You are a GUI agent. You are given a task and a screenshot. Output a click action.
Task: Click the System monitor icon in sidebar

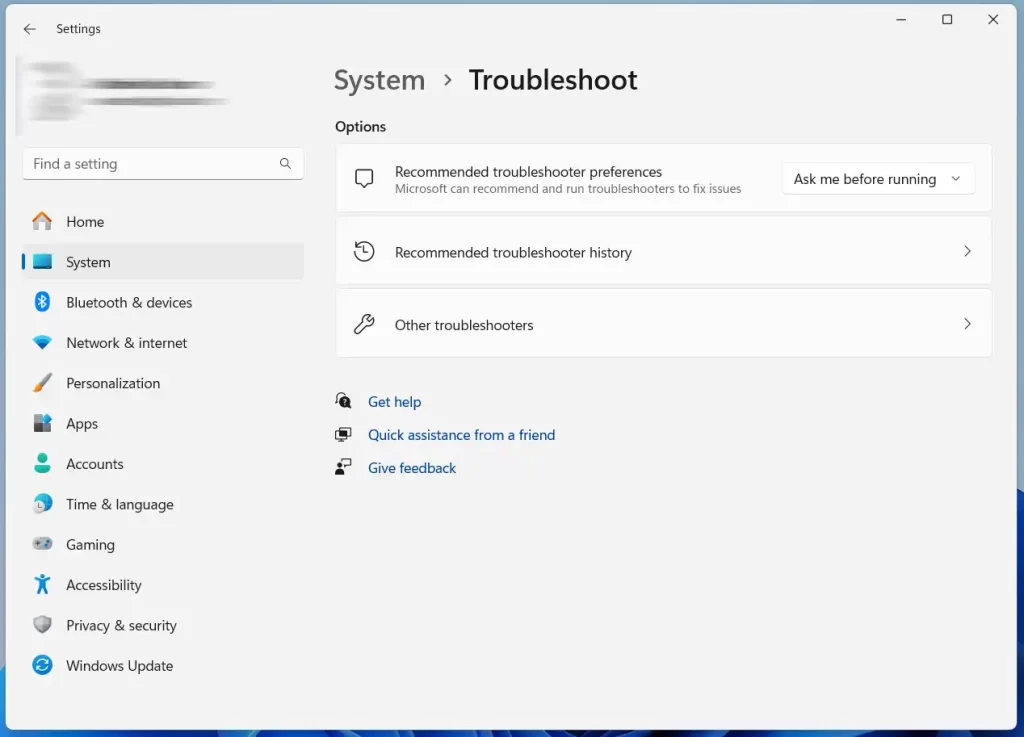pos(42,262)
